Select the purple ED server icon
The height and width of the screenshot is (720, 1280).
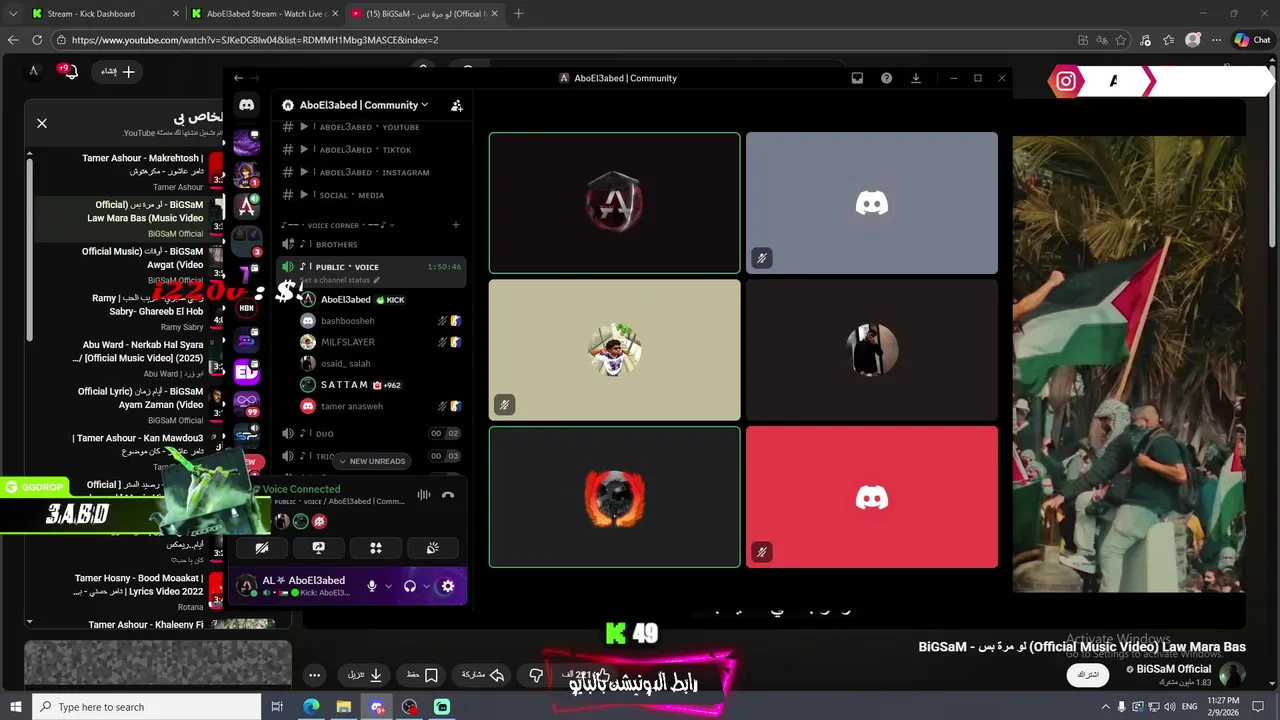[247, 372]
